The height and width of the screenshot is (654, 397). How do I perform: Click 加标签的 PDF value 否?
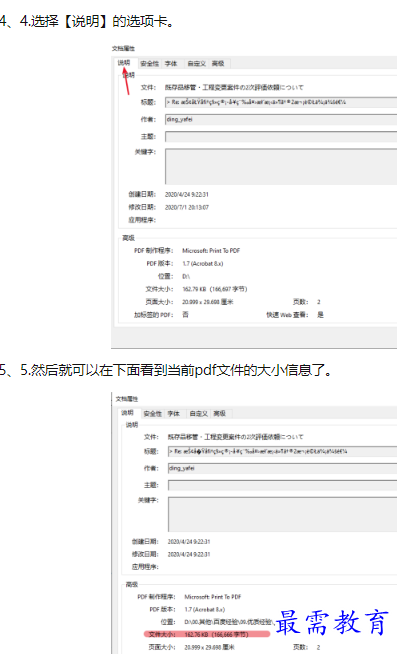click(x=185, y=314)
